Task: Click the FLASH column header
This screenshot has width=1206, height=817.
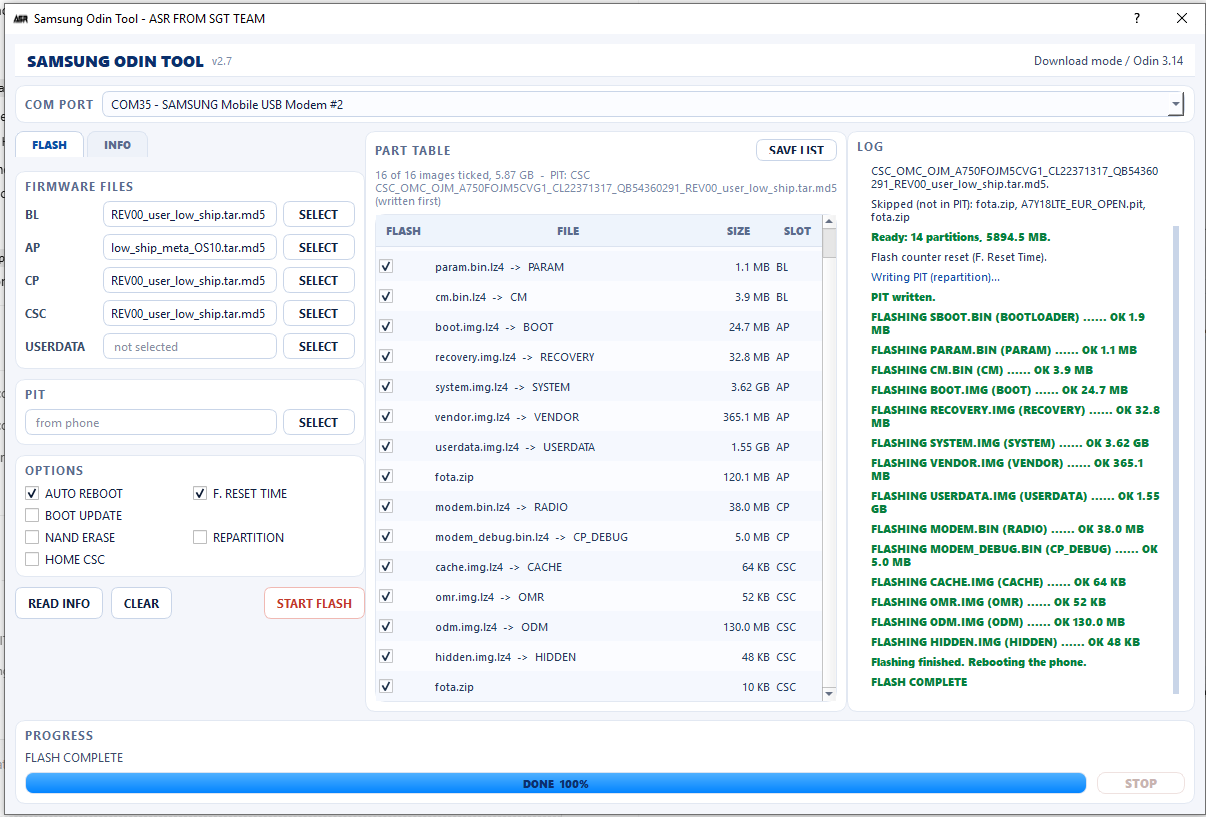Action: pyautogui.click(x=403, y=231)
